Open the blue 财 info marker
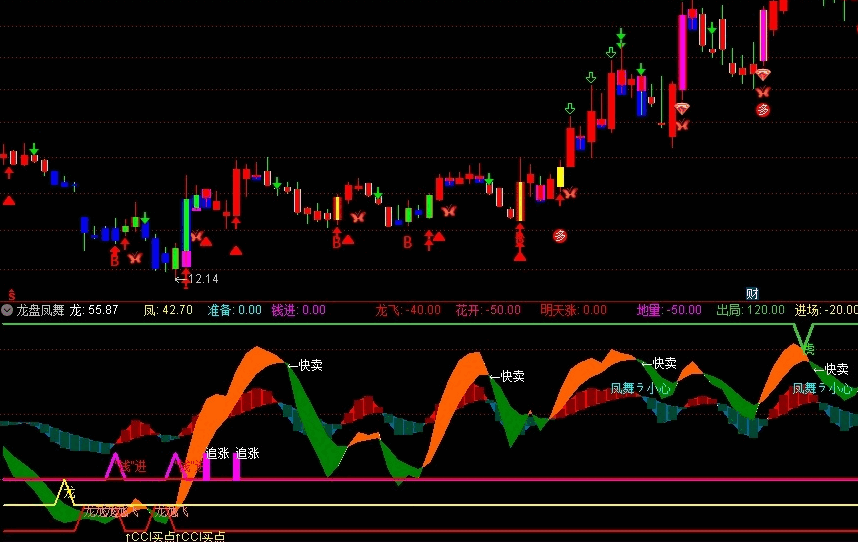 pyautogui.click(x=752, y=294)
